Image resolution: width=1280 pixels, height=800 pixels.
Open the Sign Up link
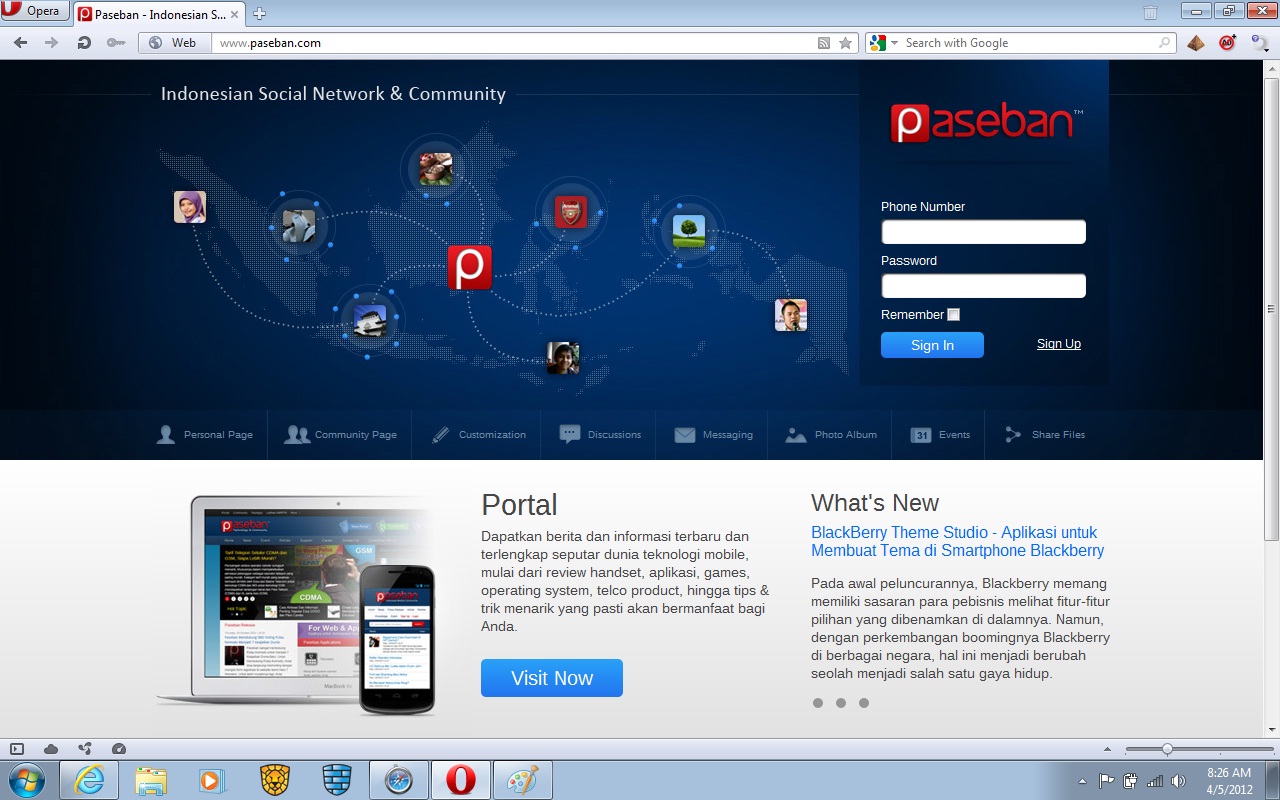(1059, 344)
